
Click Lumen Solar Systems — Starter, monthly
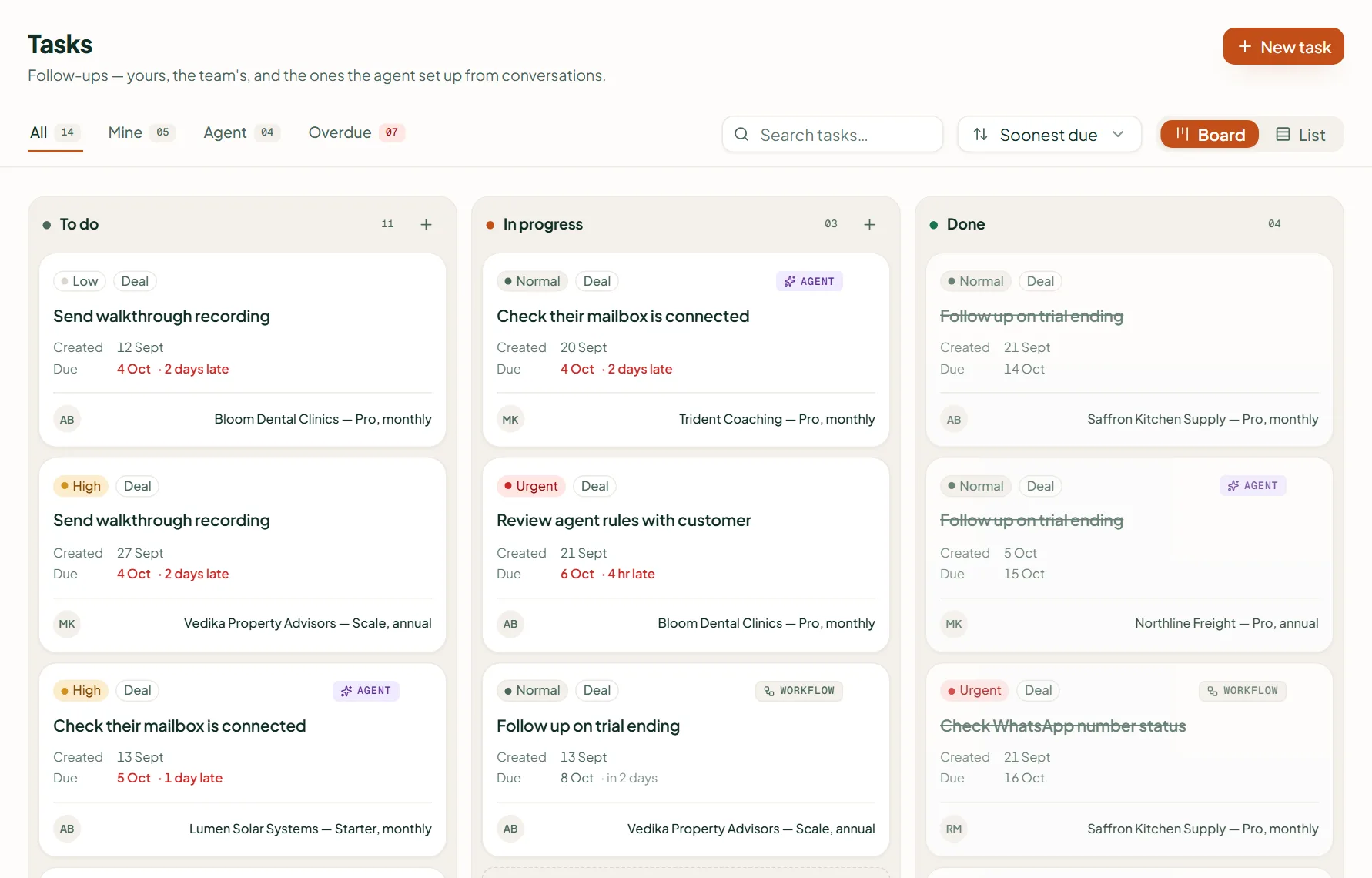pos(310,829)
